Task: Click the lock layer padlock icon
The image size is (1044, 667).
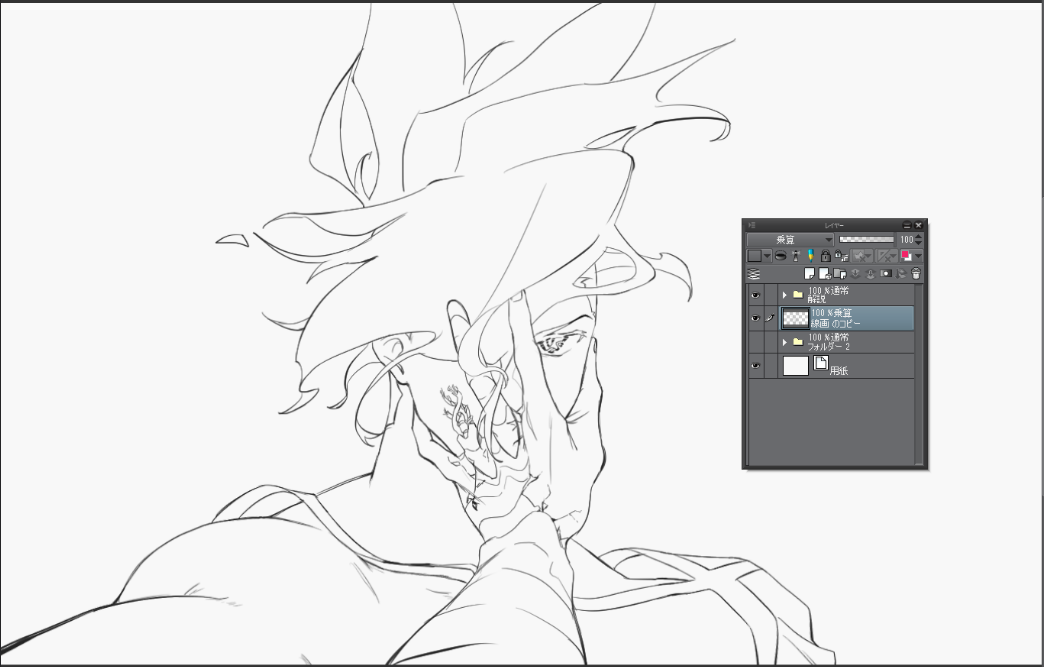Action: [x=825, y=256]
